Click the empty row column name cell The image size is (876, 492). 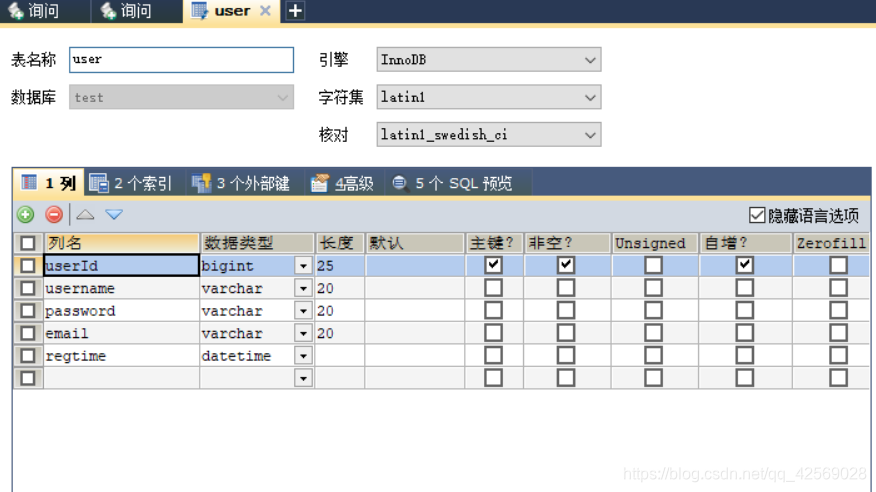(121, 378)
